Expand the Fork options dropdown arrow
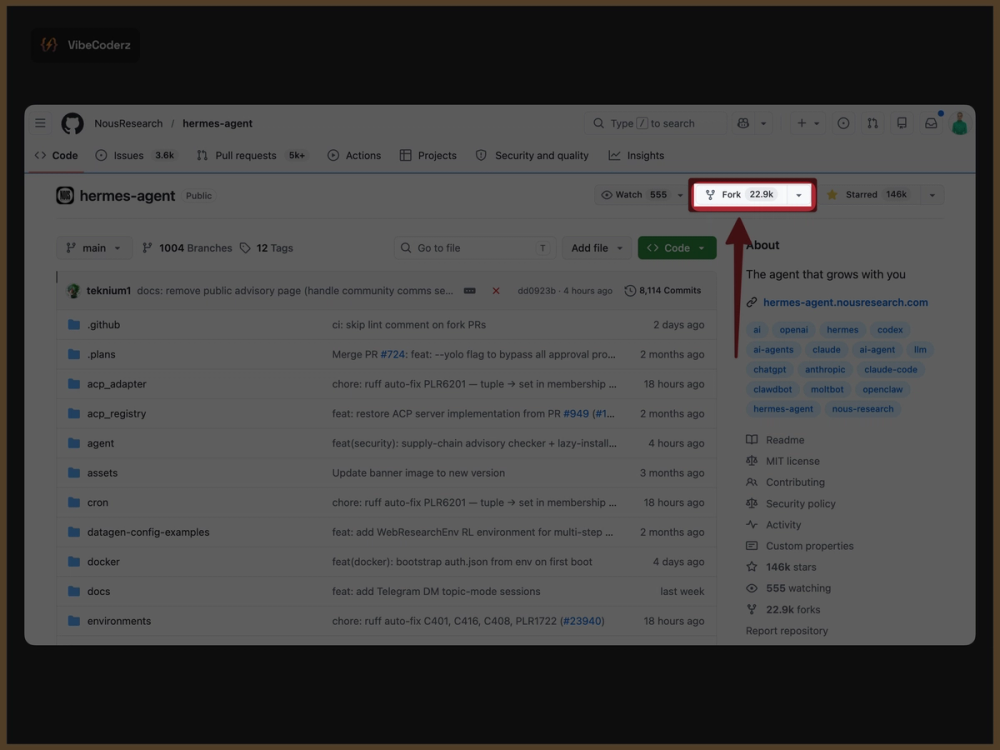The height and width of the screenshot is (750, 1000). (798, 195)
